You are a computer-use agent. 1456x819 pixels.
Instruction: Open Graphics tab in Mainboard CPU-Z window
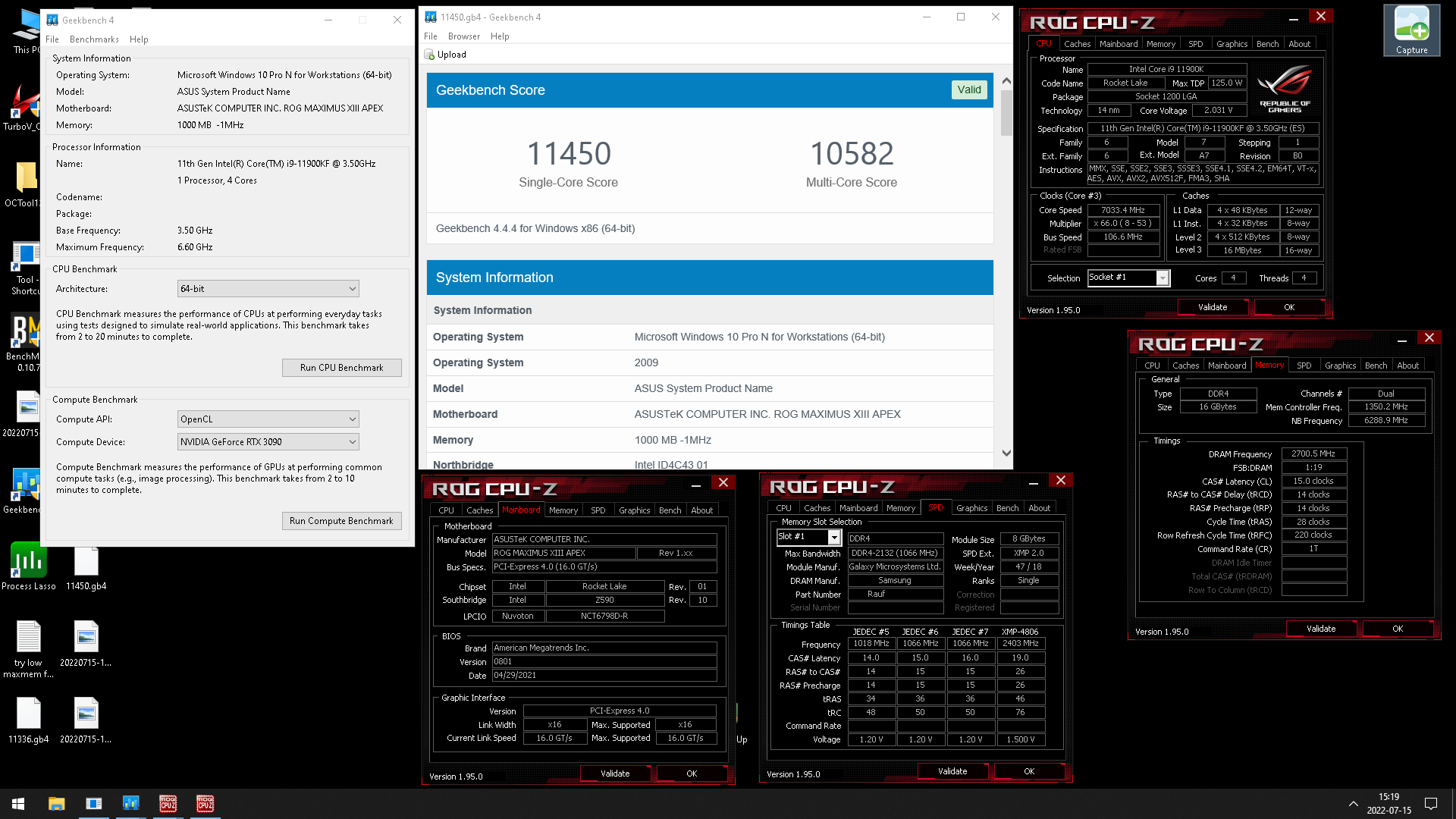point(634,510)
